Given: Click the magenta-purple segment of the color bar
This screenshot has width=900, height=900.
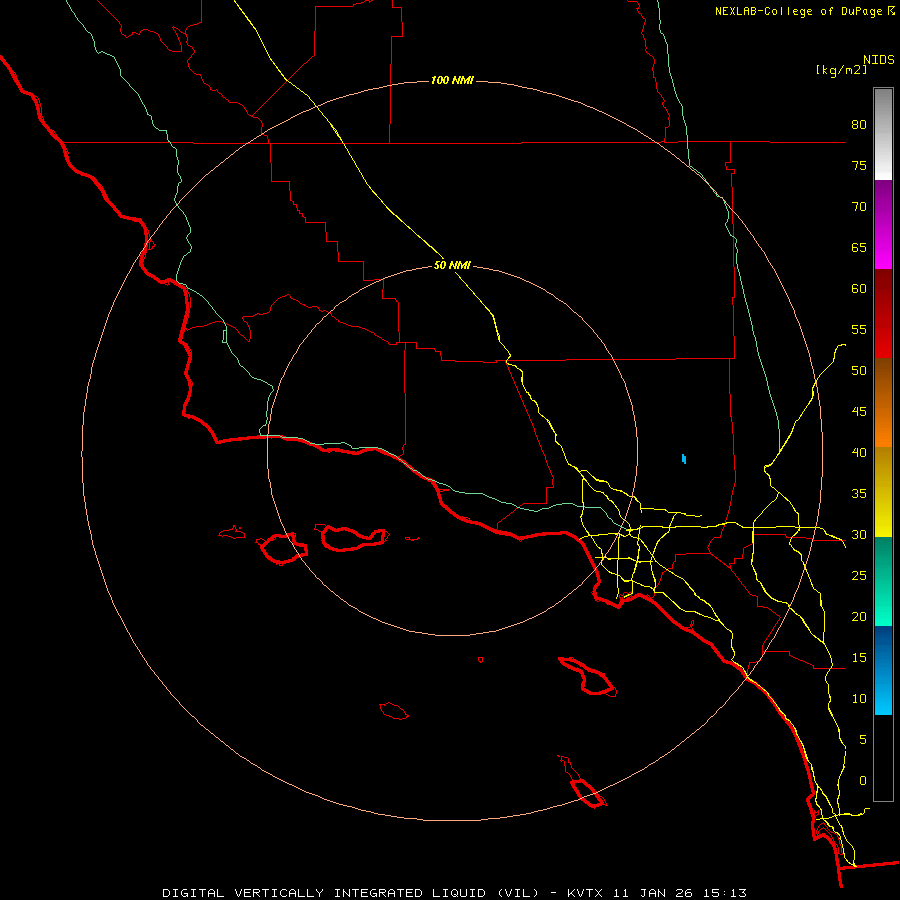Looking at the screenshot, I should 883,224.
